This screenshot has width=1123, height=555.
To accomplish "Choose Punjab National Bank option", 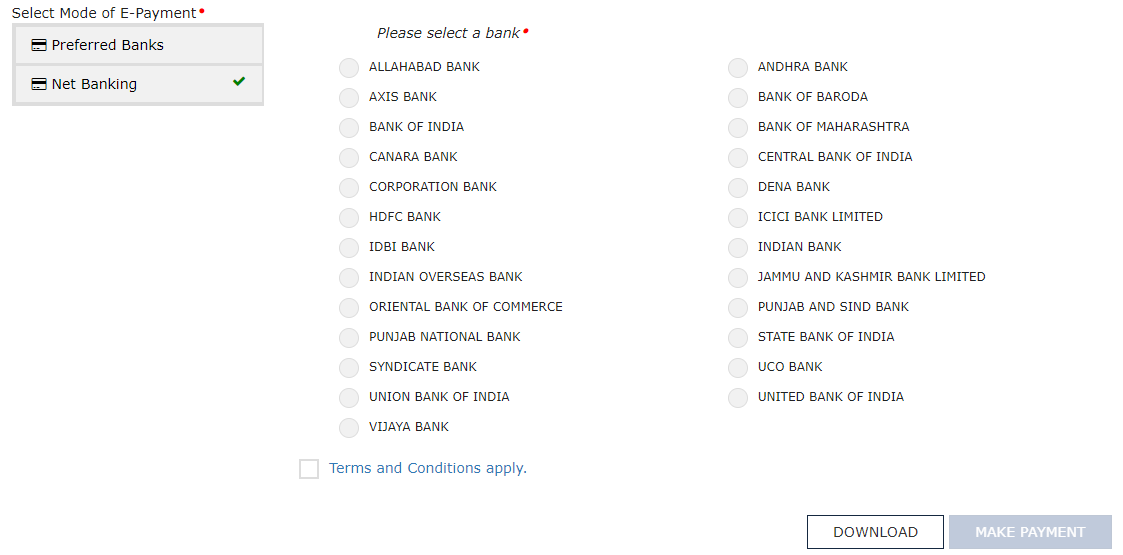I will pos(349,338).
